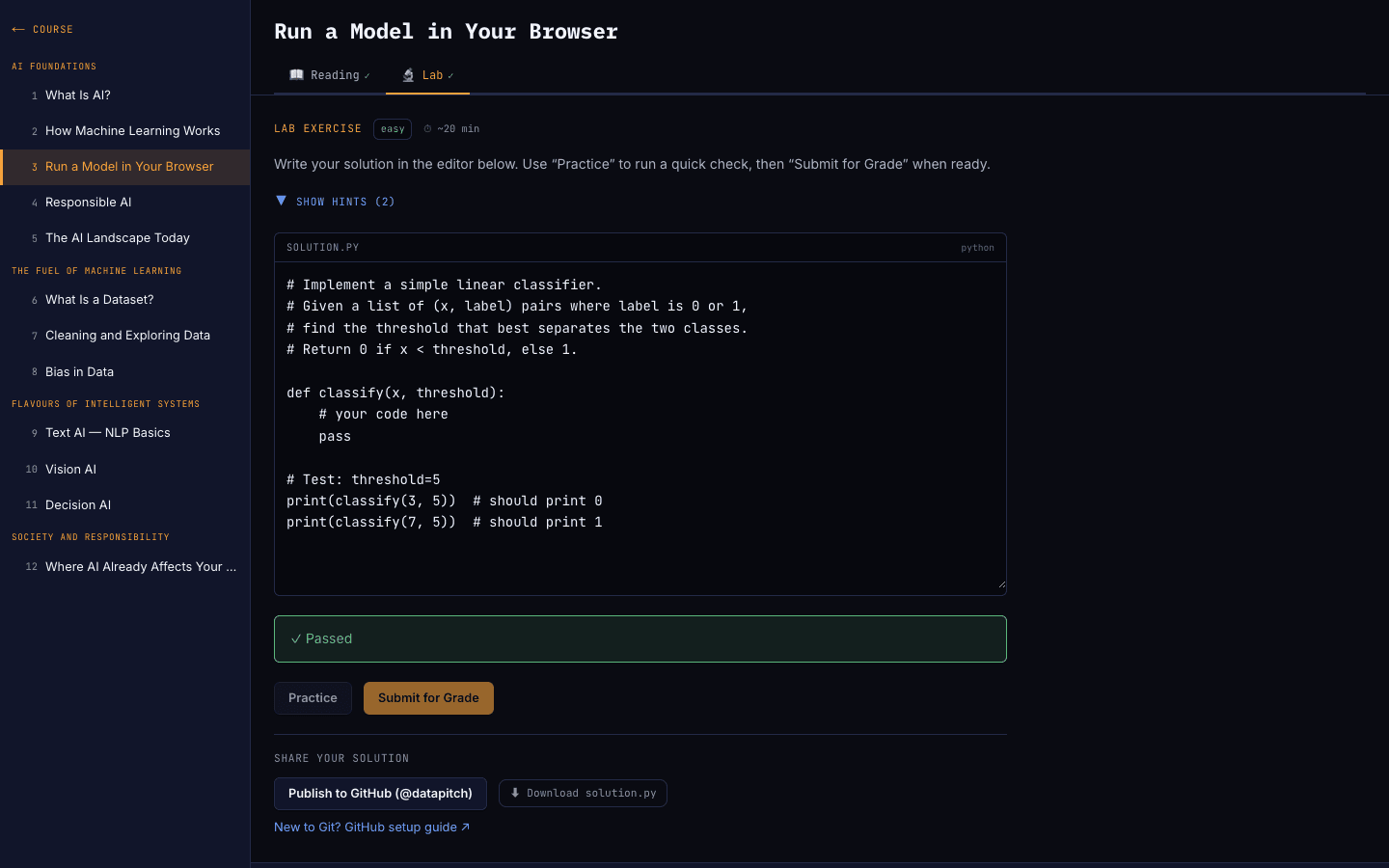Open the Decision AI lesson
This screenshot has width=1389, height=868.
pyautogui.click(x=125, y=505)
